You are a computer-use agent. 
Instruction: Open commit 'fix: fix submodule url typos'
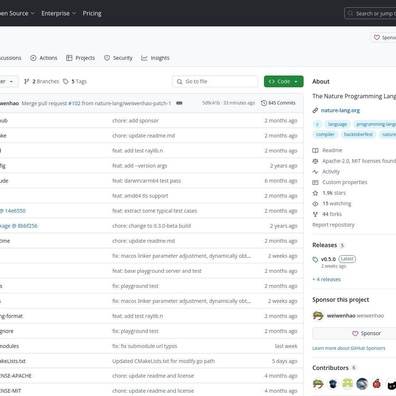point(144,346)
